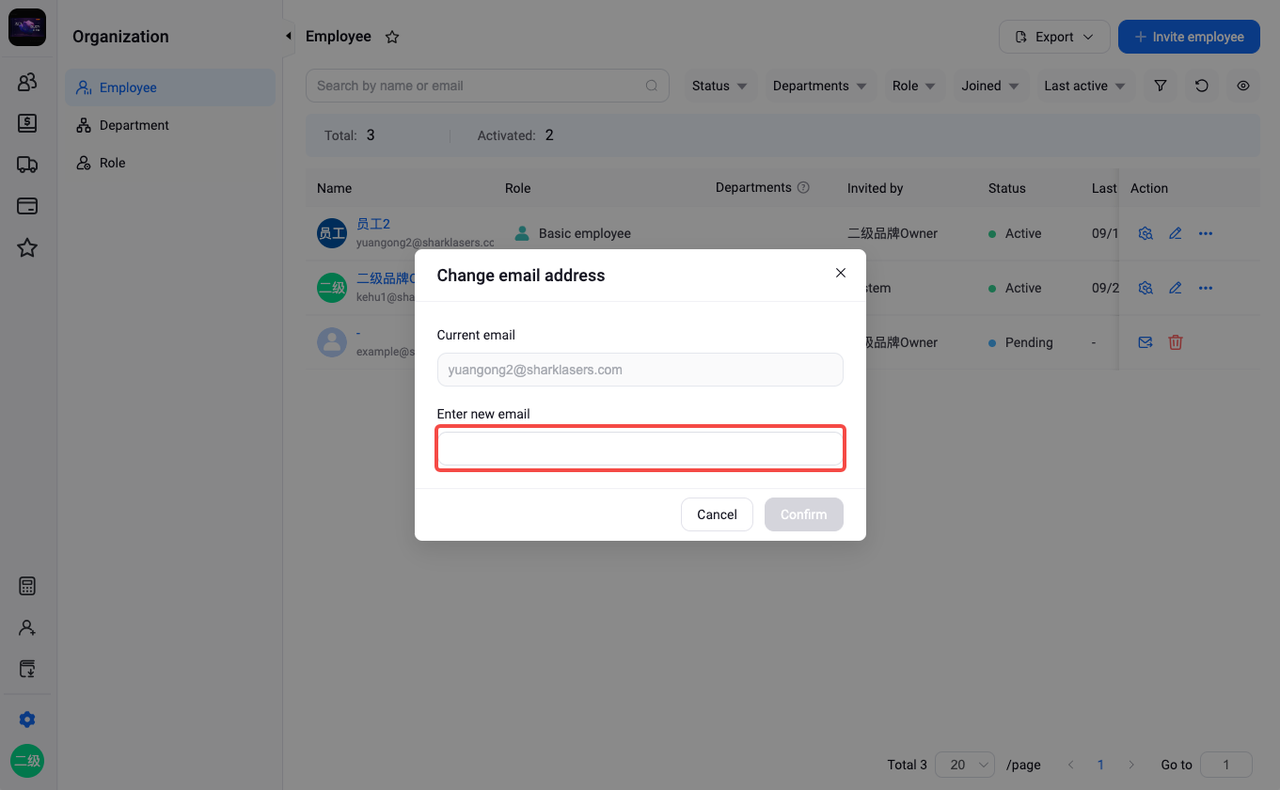Click settings icon in kehu1 row
This screenshot has width=1280, height=790.
click(x=1146, y=288)
